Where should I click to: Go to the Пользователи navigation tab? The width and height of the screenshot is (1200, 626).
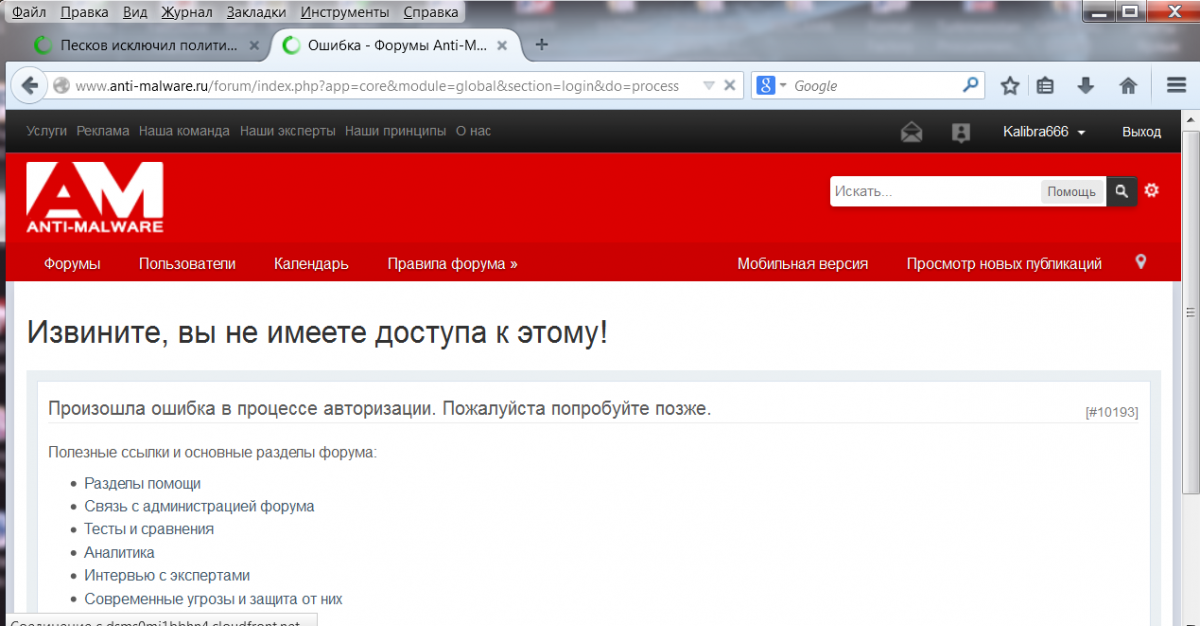(187, 264)
